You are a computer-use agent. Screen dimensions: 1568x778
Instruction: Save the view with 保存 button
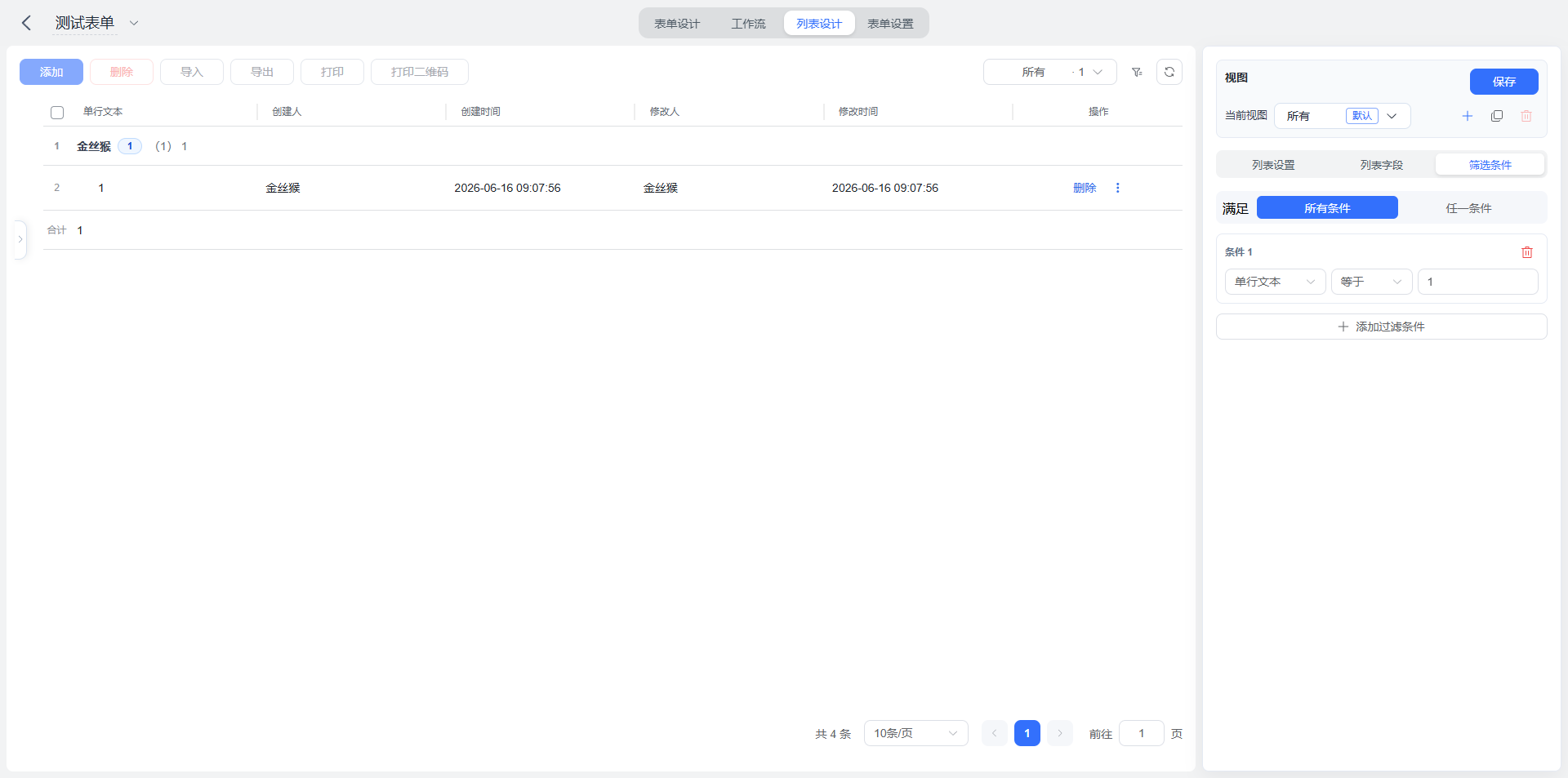click(x=1504, y=82)
